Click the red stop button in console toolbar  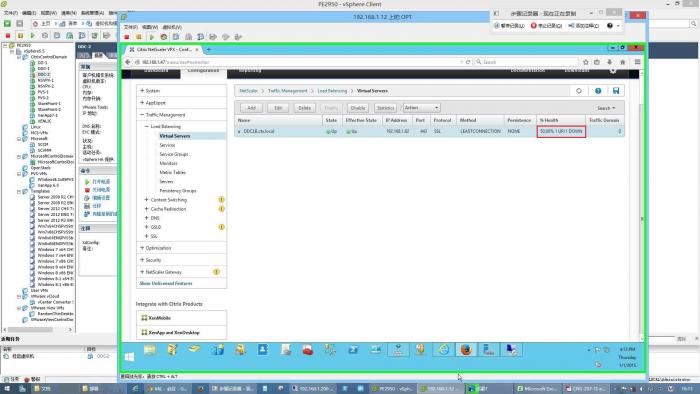[127, 37]
